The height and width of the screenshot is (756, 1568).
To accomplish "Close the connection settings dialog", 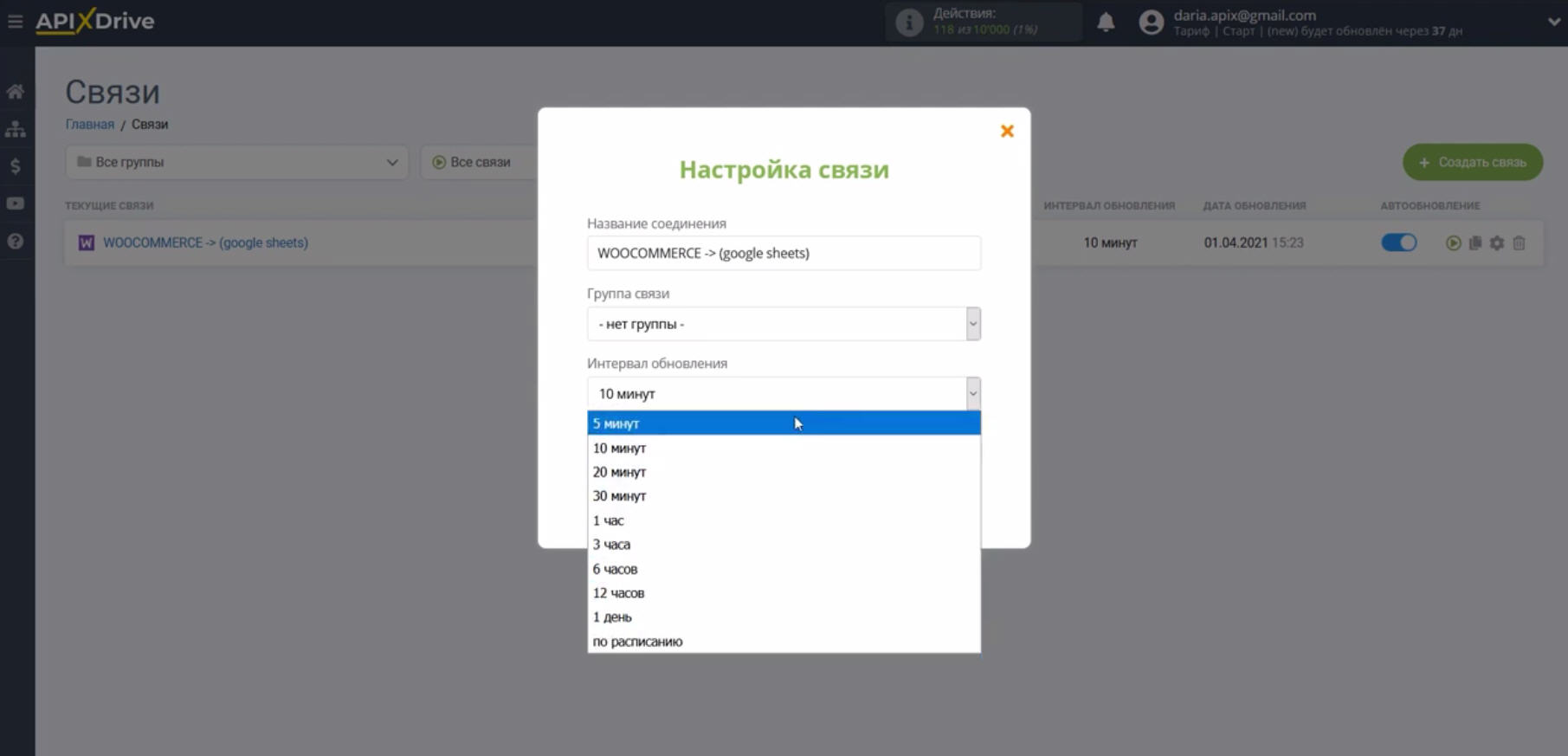I will (x=1007, y=131).
